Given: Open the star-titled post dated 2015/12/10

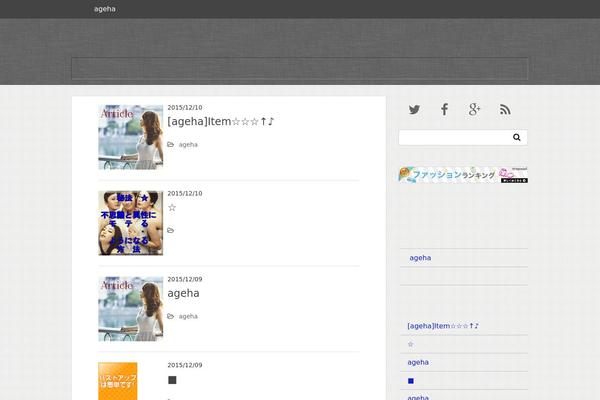Looking at the screenshot, I should coord(172,208).
